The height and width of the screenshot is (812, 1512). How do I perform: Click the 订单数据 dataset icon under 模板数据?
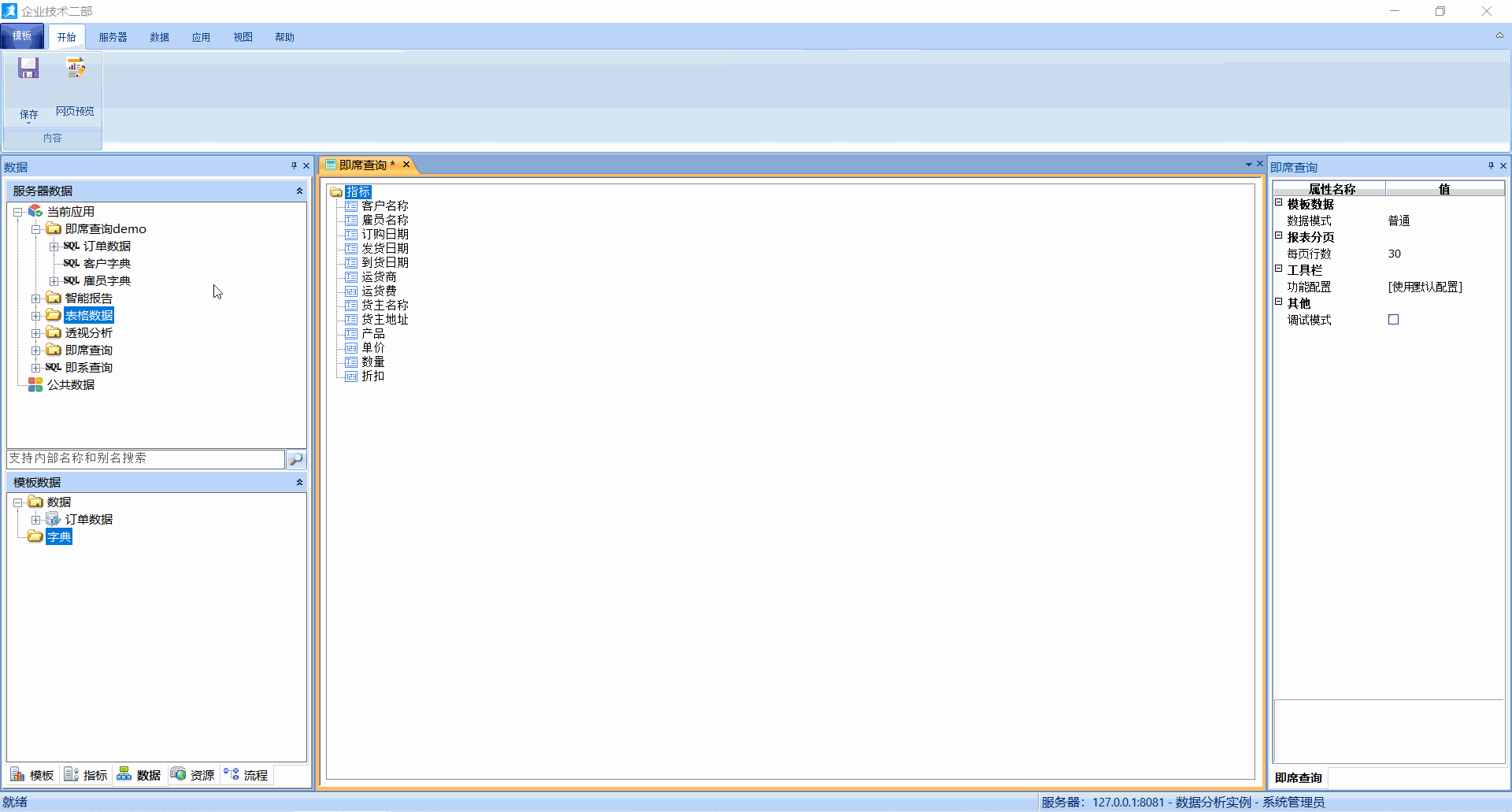[54, 520]
